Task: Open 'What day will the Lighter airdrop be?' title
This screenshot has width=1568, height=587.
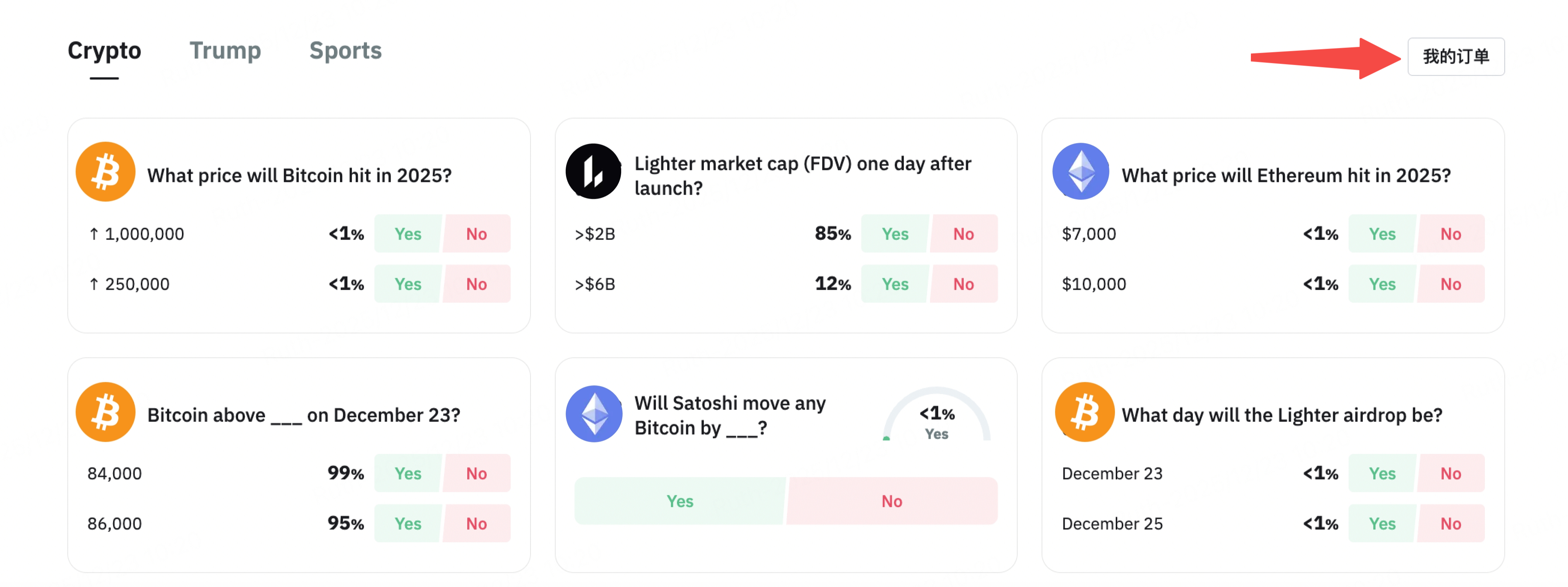Action: 1281,415
